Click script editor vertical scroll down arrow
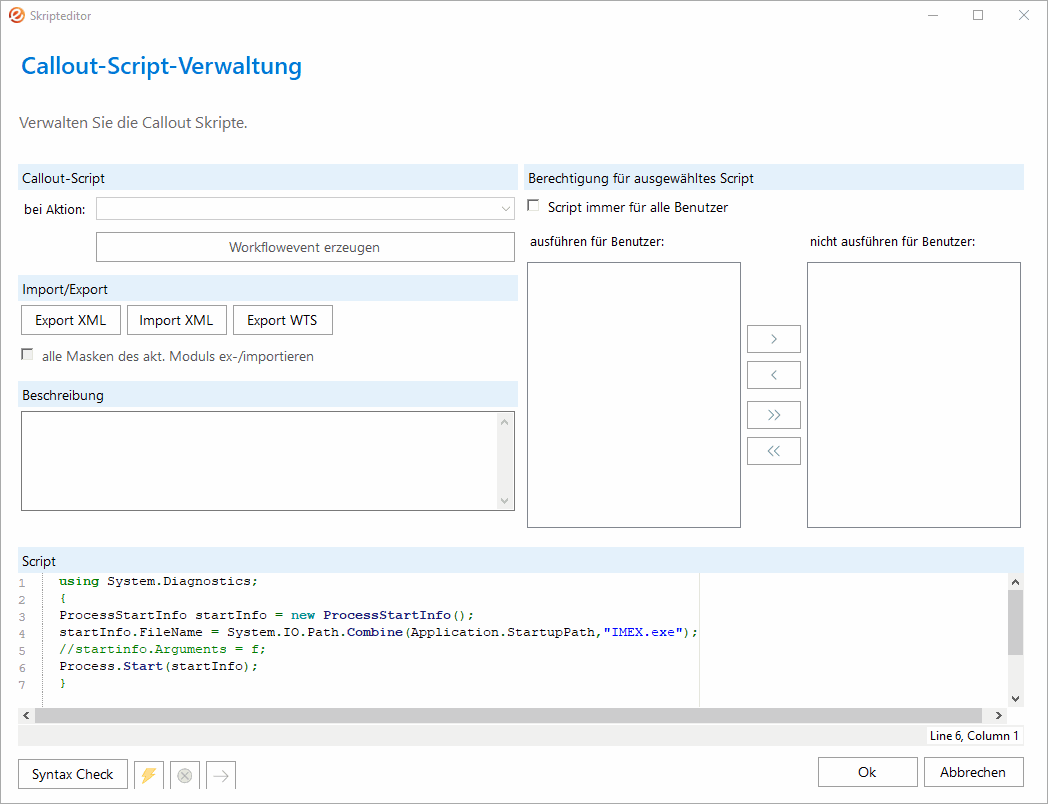Screen dimensions: 1048x804 tap(1015, 698)
